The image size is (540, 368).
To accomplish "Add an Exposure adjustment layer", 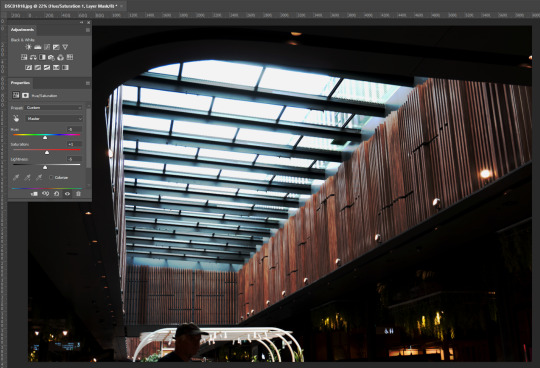I will coord(56,47).
